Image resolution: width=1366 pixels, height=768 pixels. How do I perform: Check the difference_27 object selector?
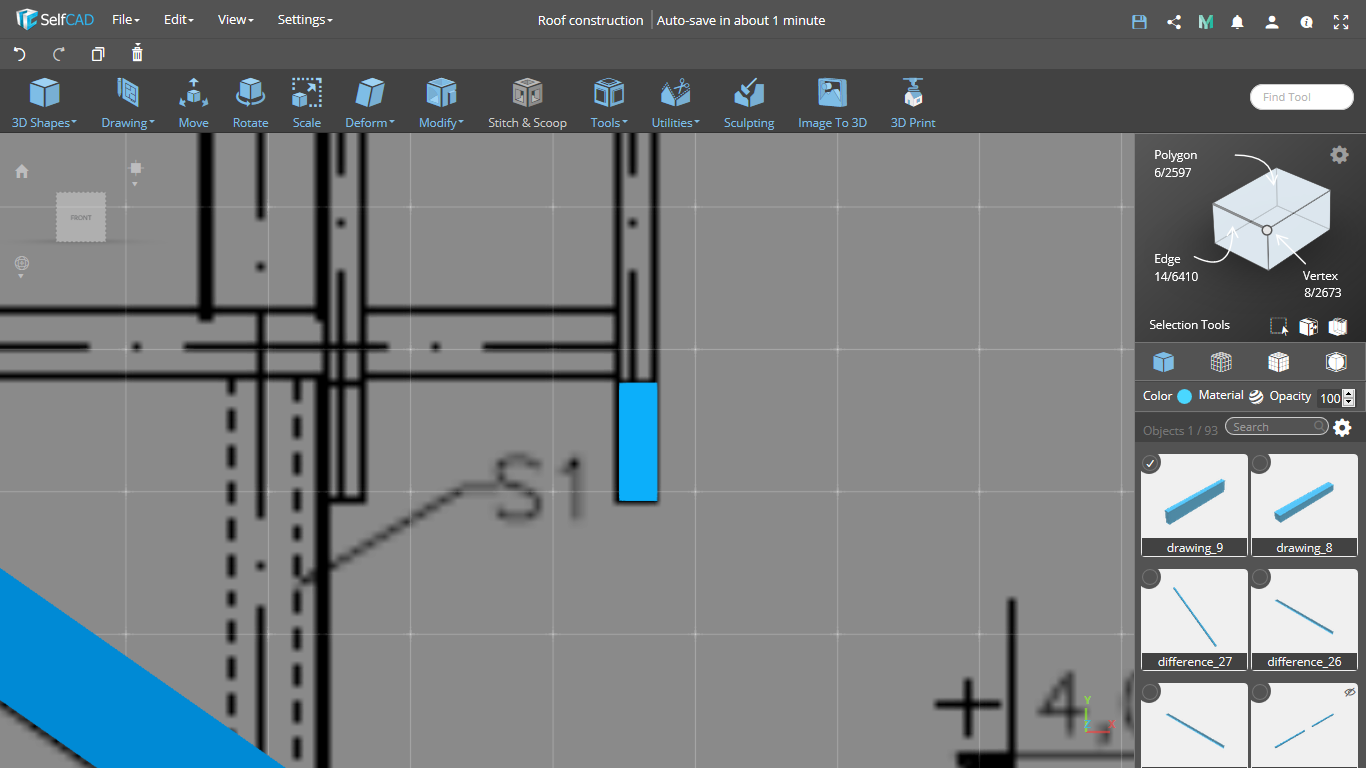click(1151, 578)
